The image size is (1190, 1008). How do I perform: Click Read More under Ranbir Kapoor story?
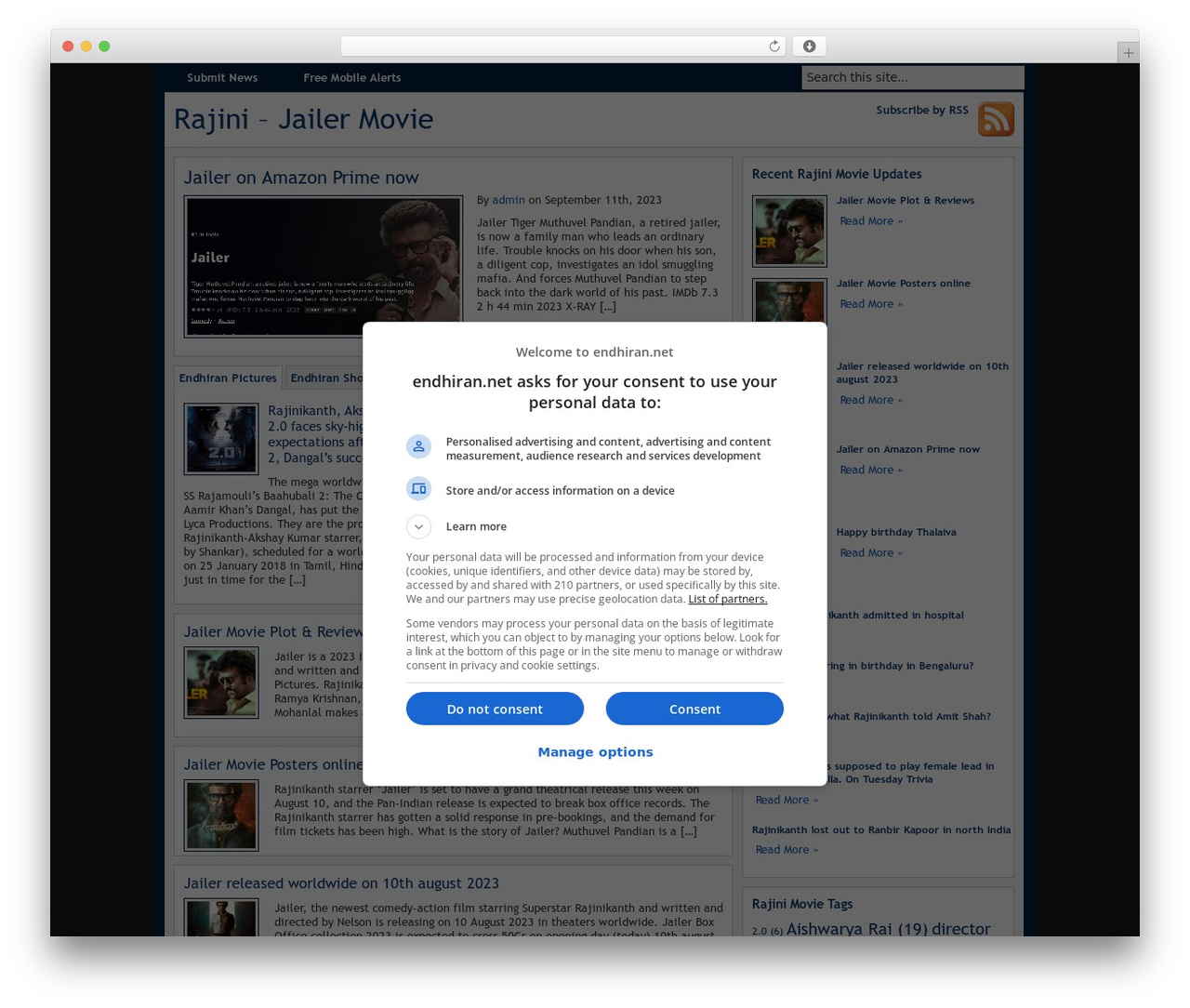tap(787, 850)
